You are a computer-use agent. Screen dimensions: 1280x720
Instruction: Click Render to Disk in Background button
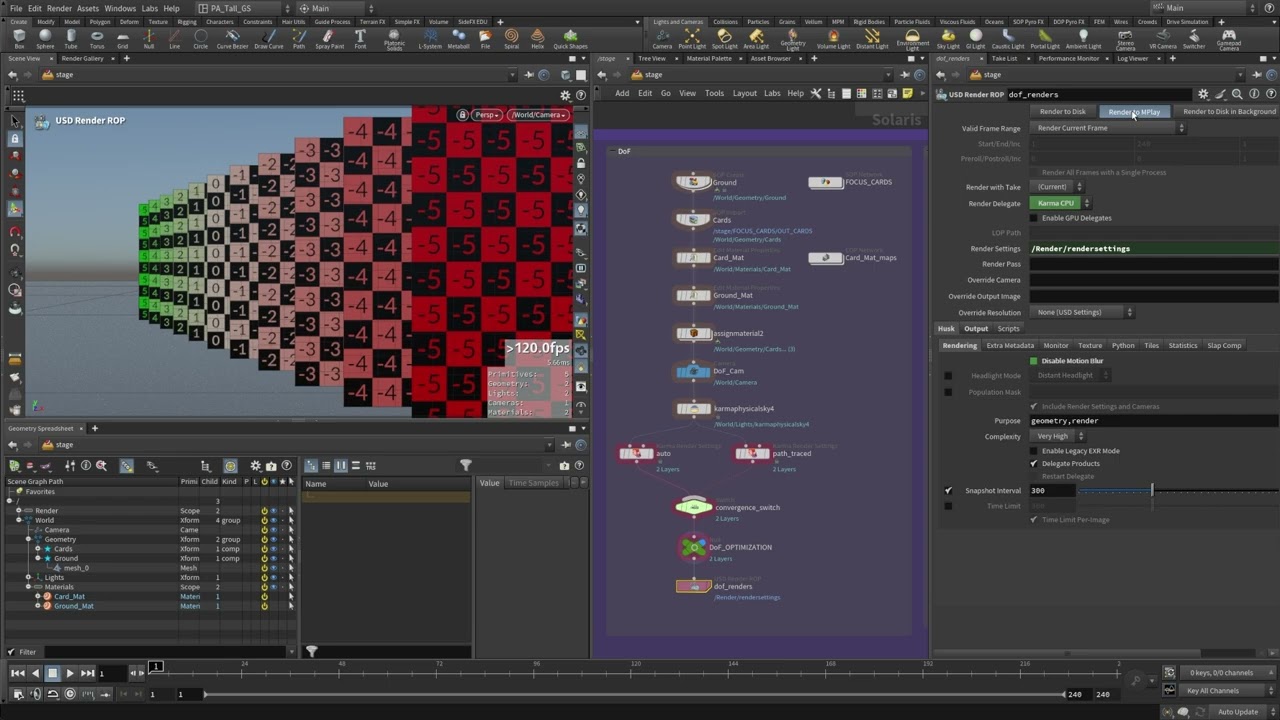tap(1229, 111)
